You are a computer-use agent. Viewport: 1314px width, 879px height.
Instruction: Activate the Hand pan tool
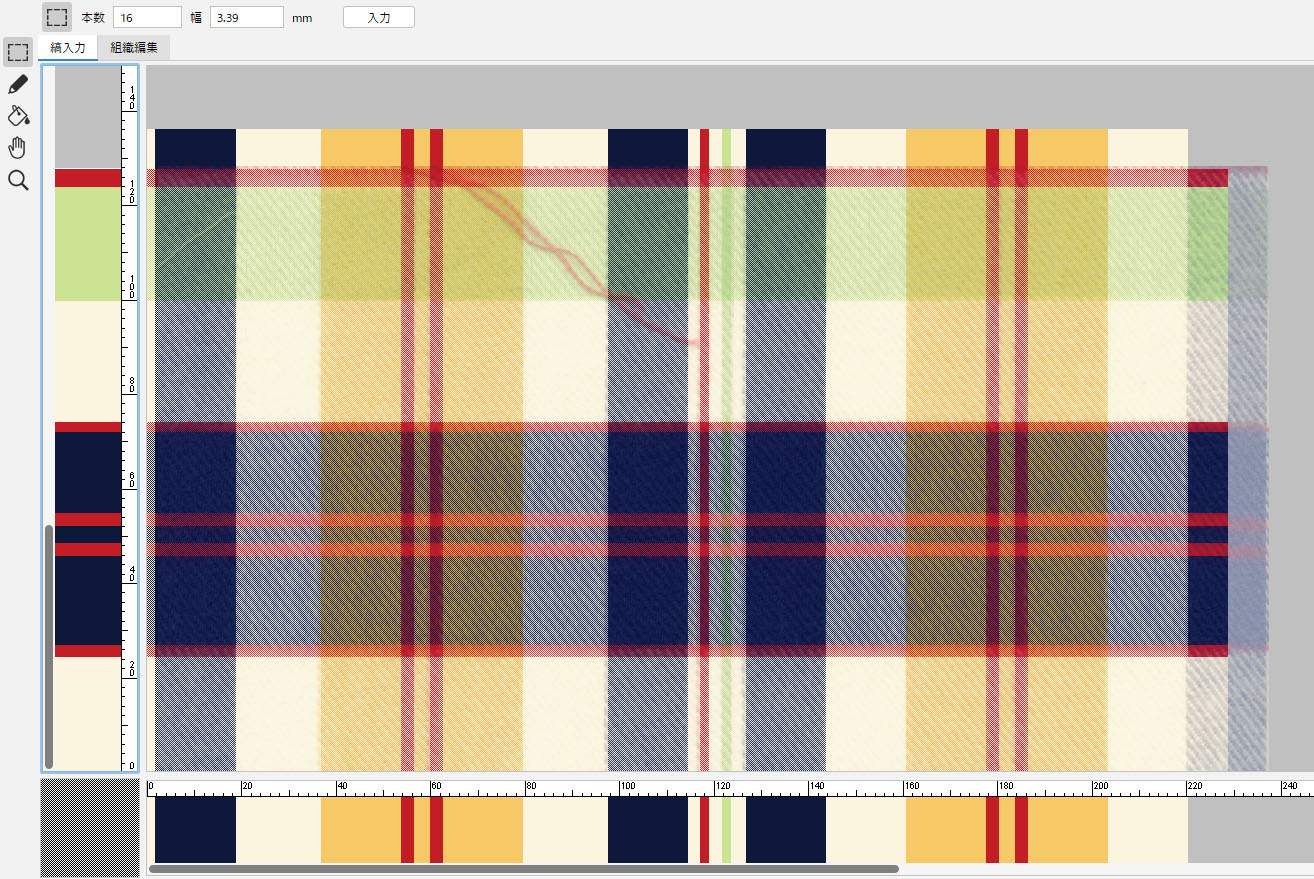point(17,148)
